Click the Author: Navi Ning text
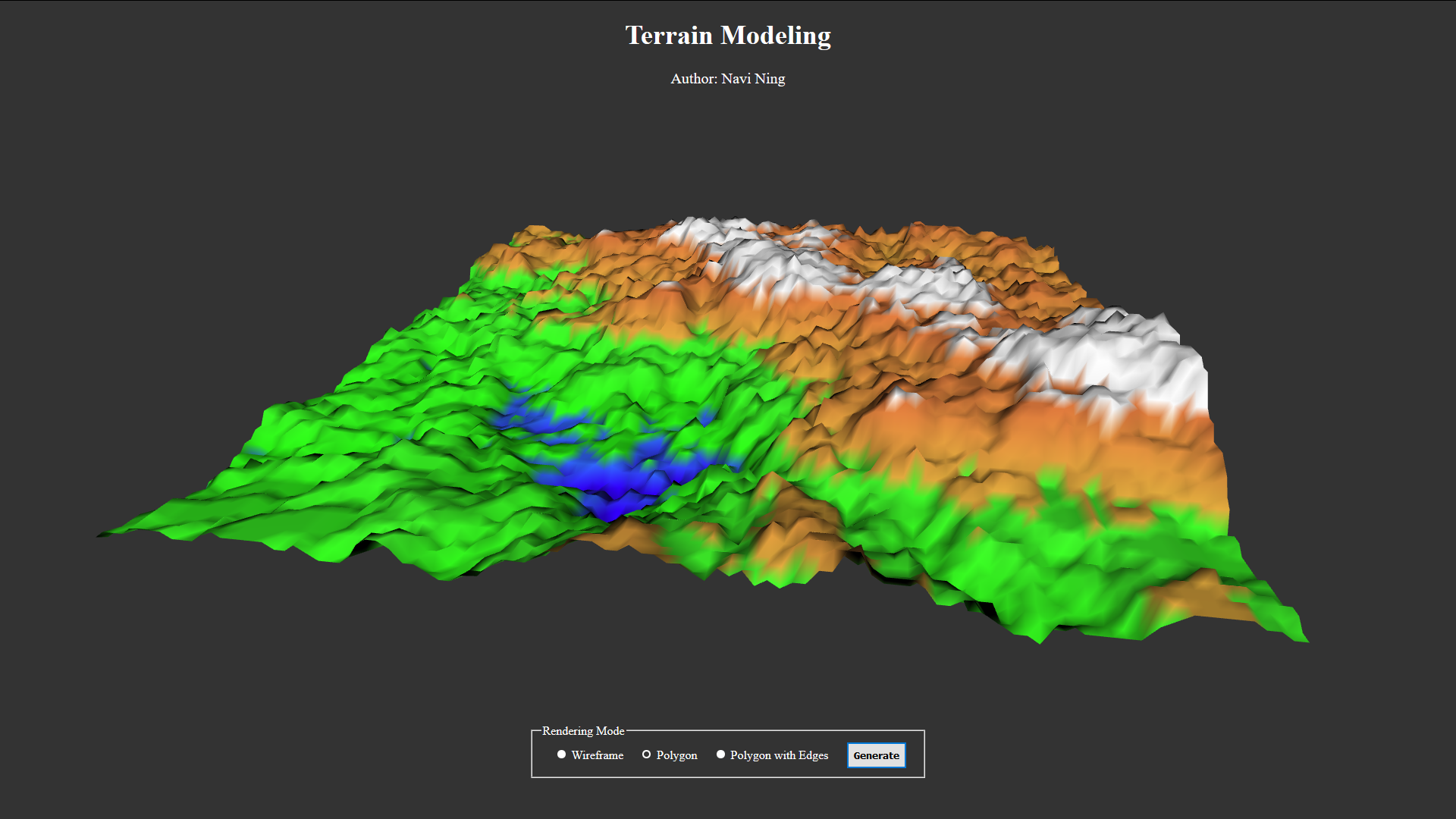This screenshot has width=1456, height=819. tap(728, 79)
